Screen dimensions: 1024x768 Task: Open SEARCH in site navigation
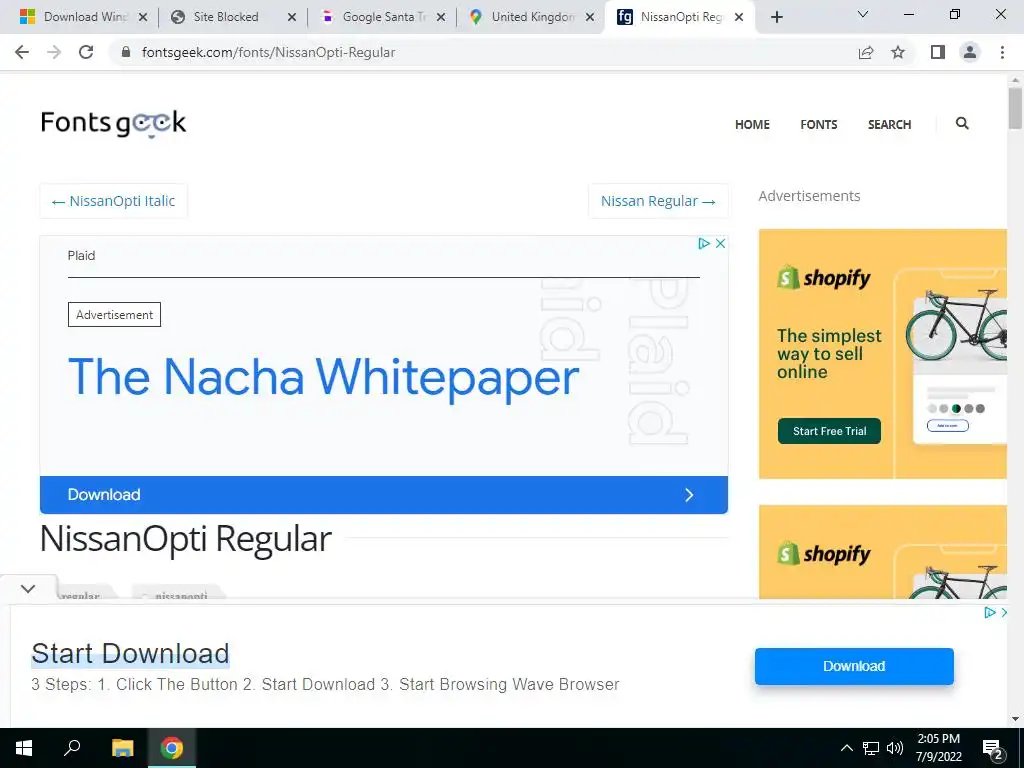click(x=889, y=124)
